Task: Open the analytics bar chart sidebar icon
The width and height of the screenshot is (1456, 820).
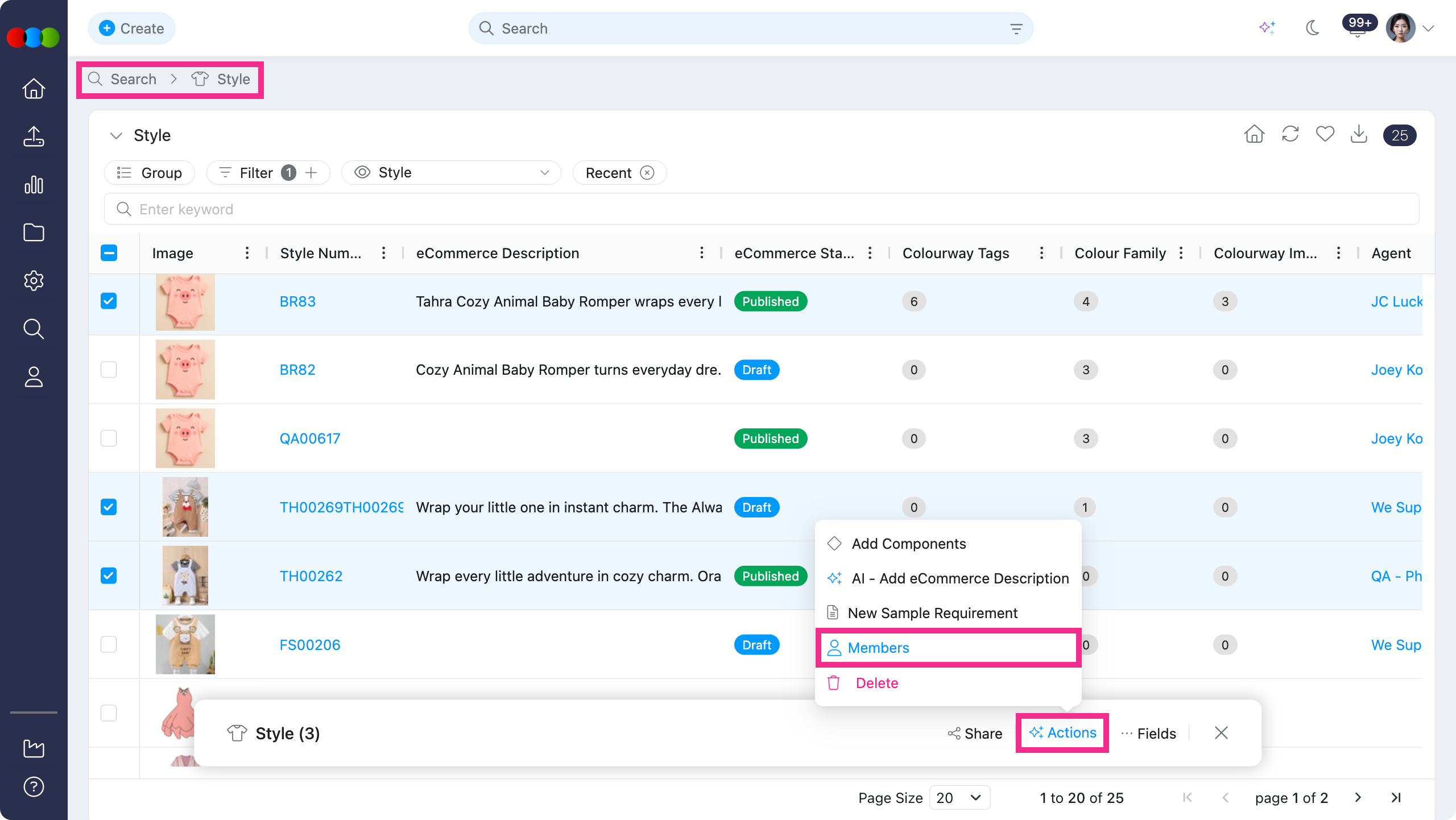Action: click(x=34, y=185)
